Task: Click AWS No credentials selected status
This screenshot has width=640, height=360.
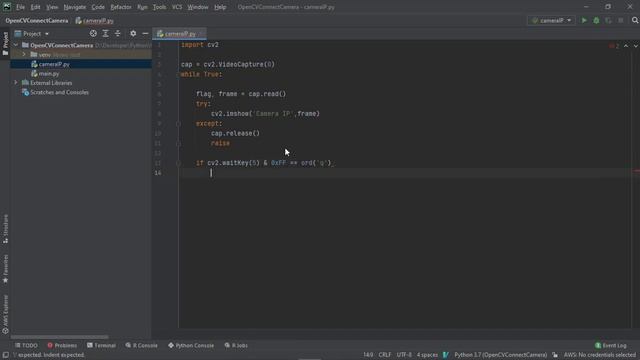Action: (600, 355)
